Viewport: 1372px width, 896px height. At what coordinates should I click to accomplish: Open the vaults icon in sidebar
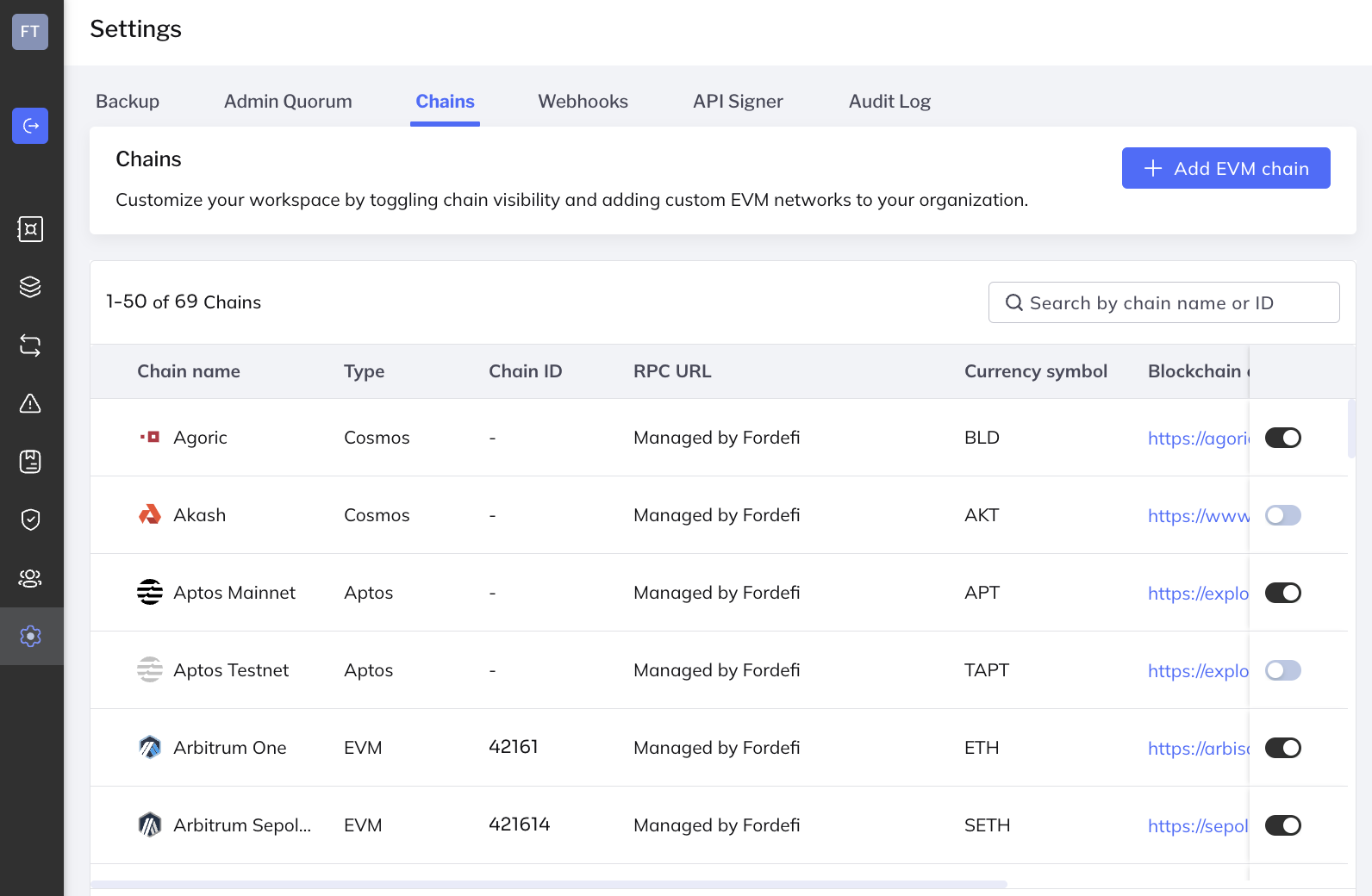30,229
